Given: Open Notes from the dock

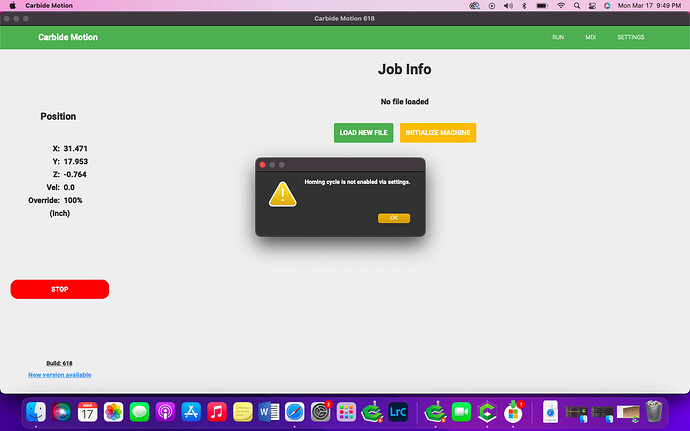Looking at the screenshot, I should (243, 412).
